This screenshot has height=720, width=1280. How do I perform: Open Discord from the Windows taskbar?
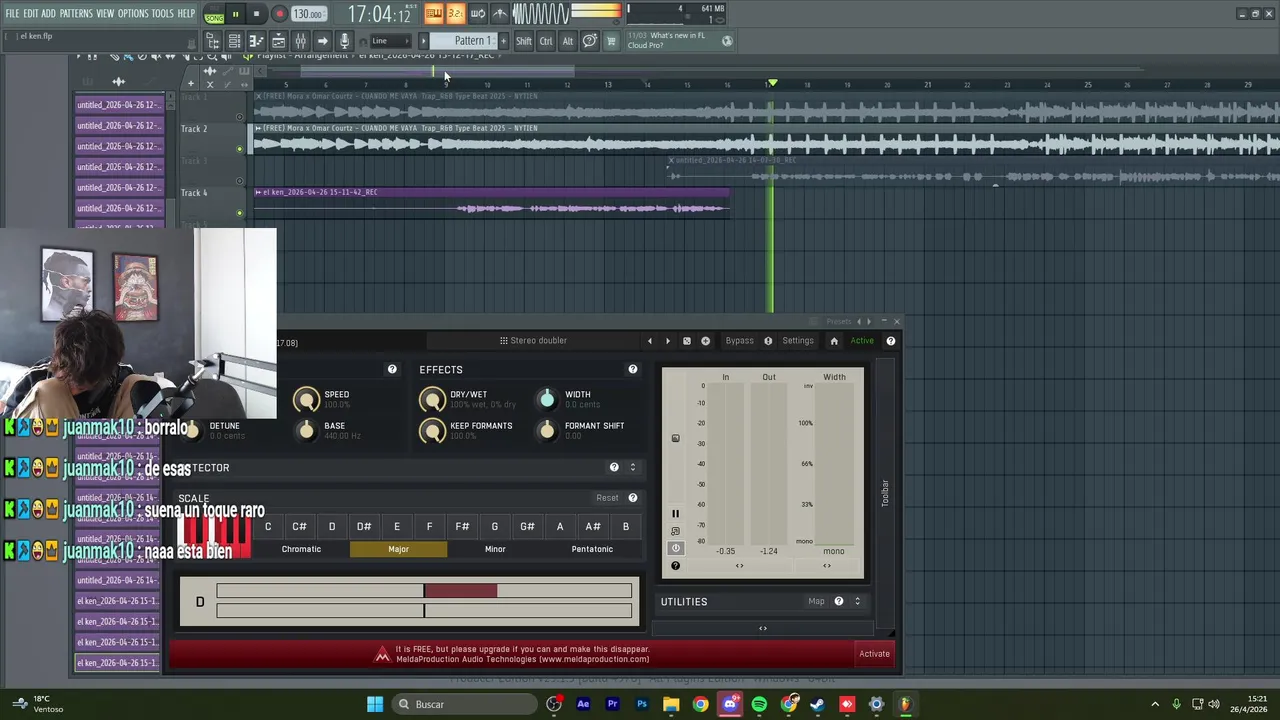tap(730, 704)
